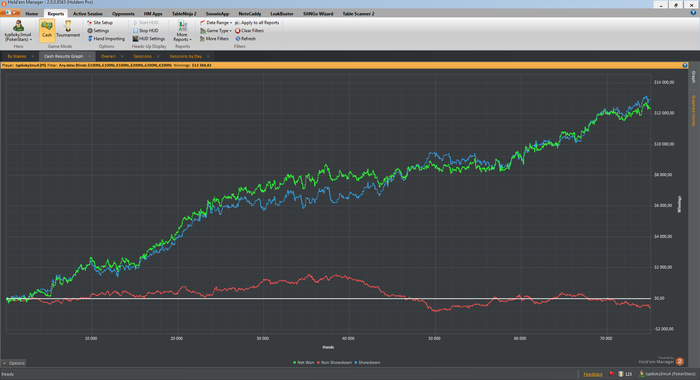The width and height of the screenshot is (700, 380).
Task: Open the Graphed Hands side panel
Action: click(694, 110)
